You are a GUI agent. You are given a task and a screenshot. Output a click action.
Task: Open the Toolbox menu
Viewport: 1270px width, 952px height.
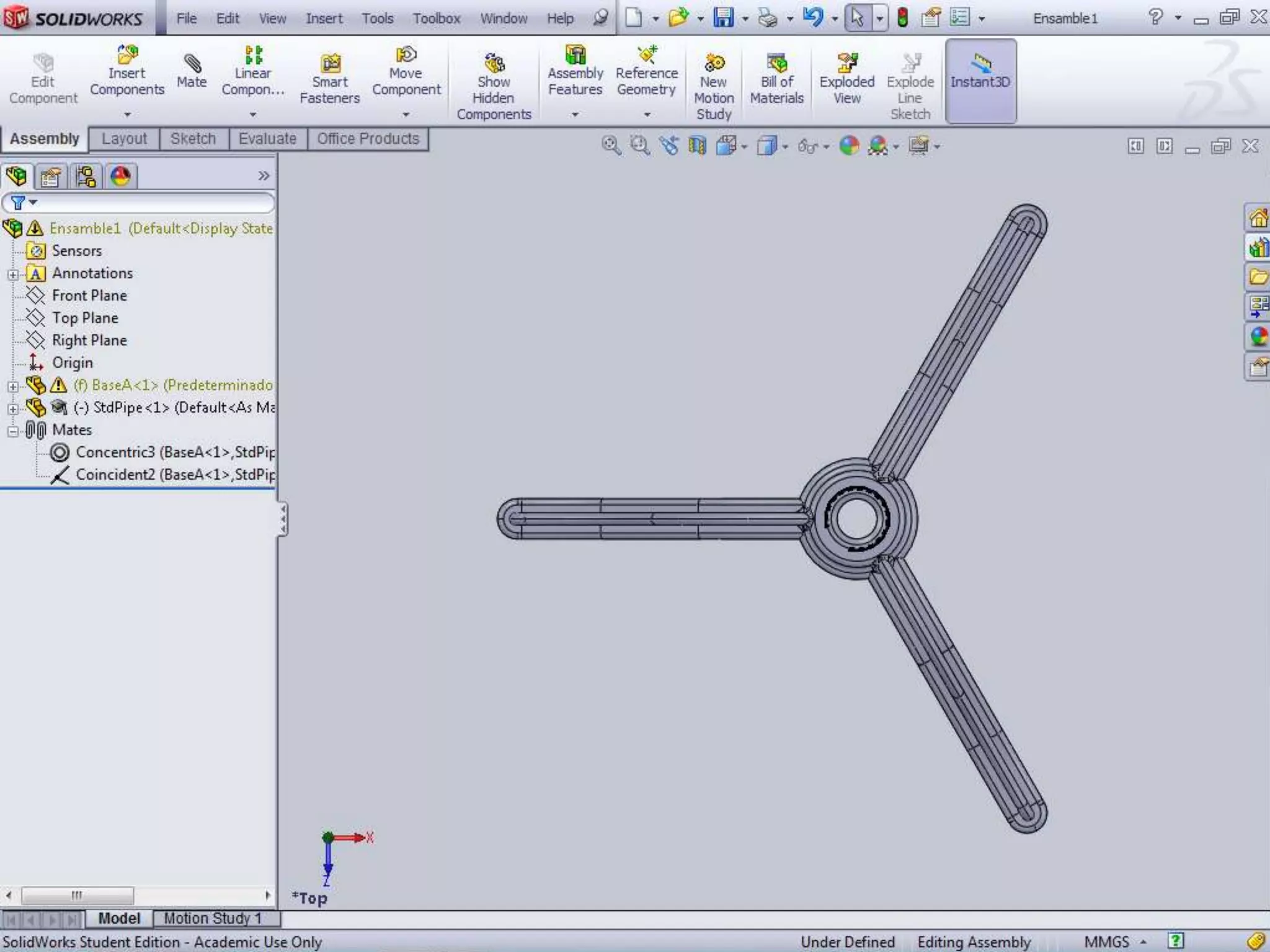[x=437, y=19]
